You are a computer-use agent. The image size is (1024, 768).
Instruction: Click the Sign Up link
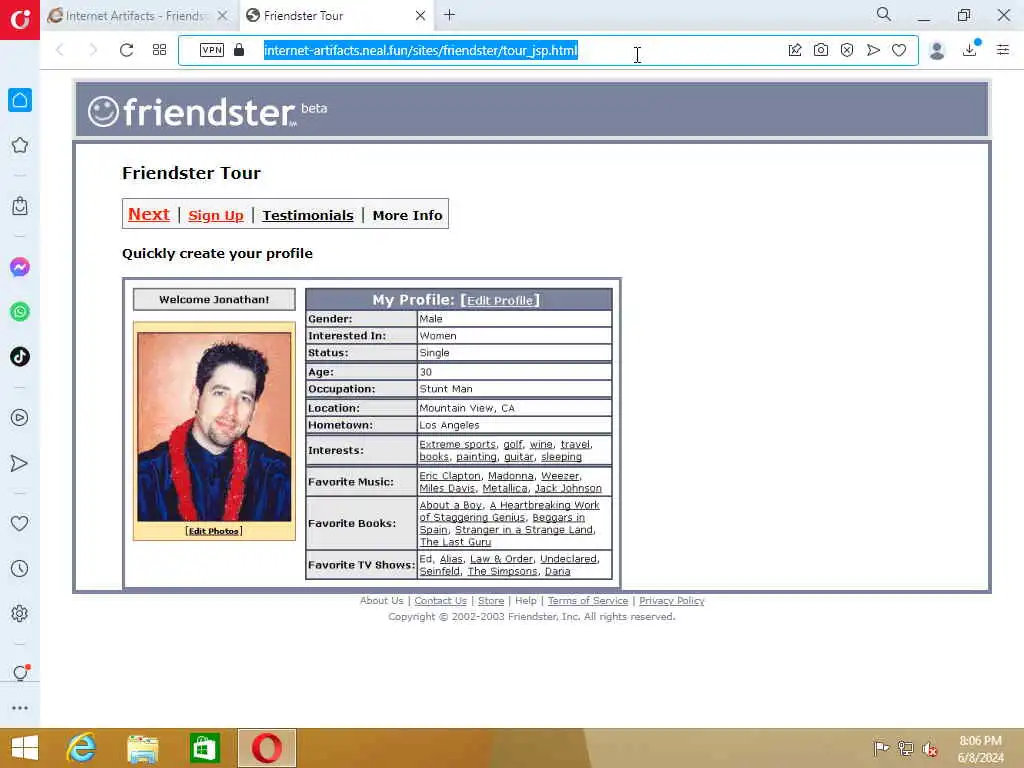pyautogui.click(x=216, y=216)
